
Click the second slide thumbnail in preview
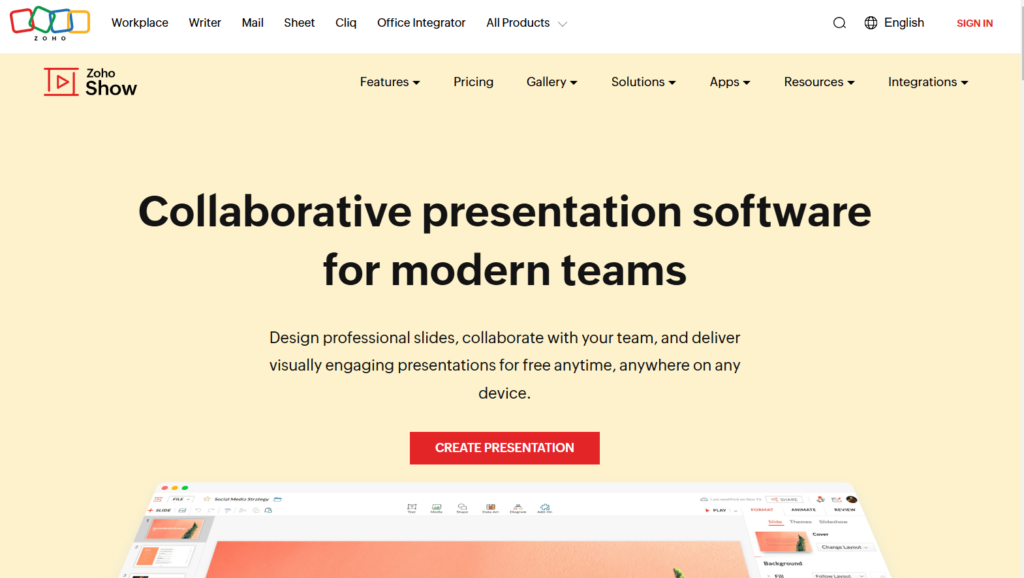[x=165, y=556]
